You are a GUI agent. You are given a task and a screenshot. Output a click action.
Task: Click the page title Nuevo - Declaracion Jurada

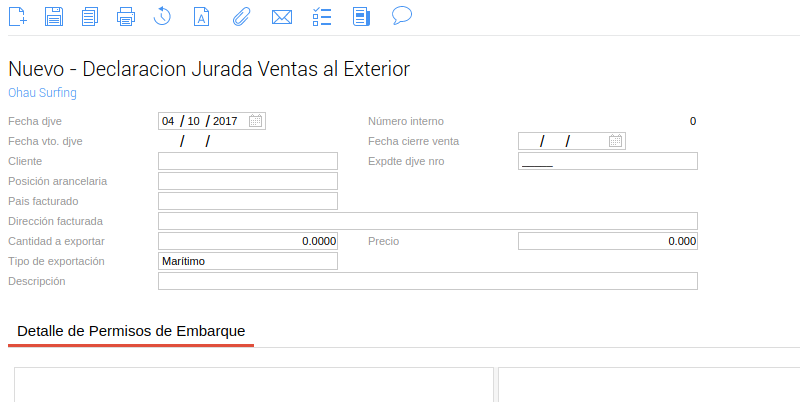pyautogui.click(x=209, y=69)
